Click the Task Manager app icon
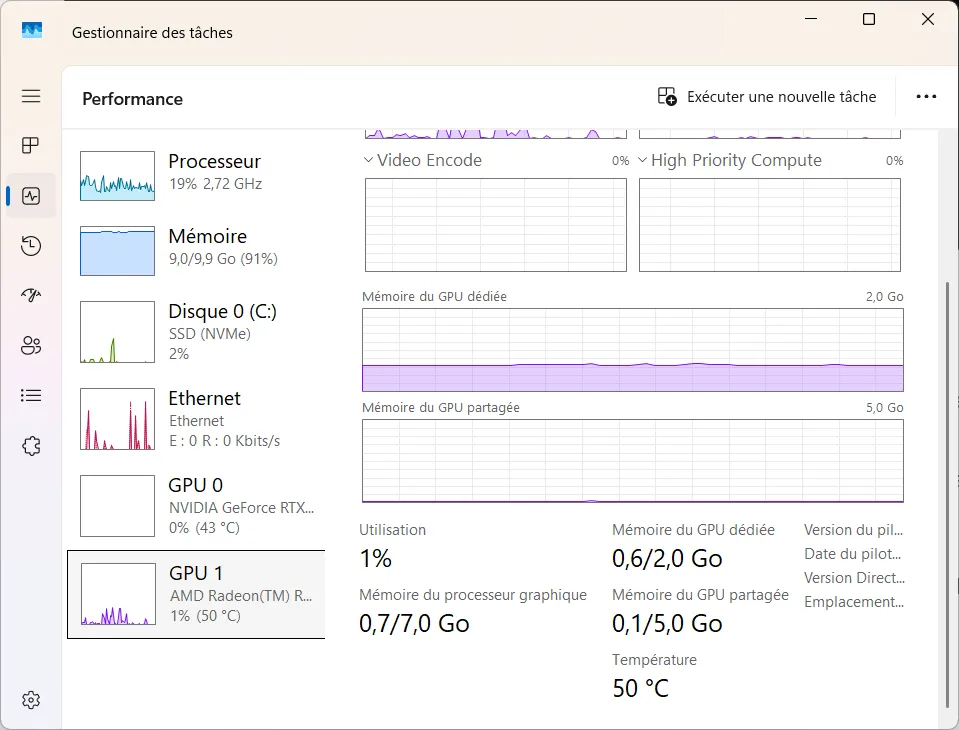 tap(32, 30)
